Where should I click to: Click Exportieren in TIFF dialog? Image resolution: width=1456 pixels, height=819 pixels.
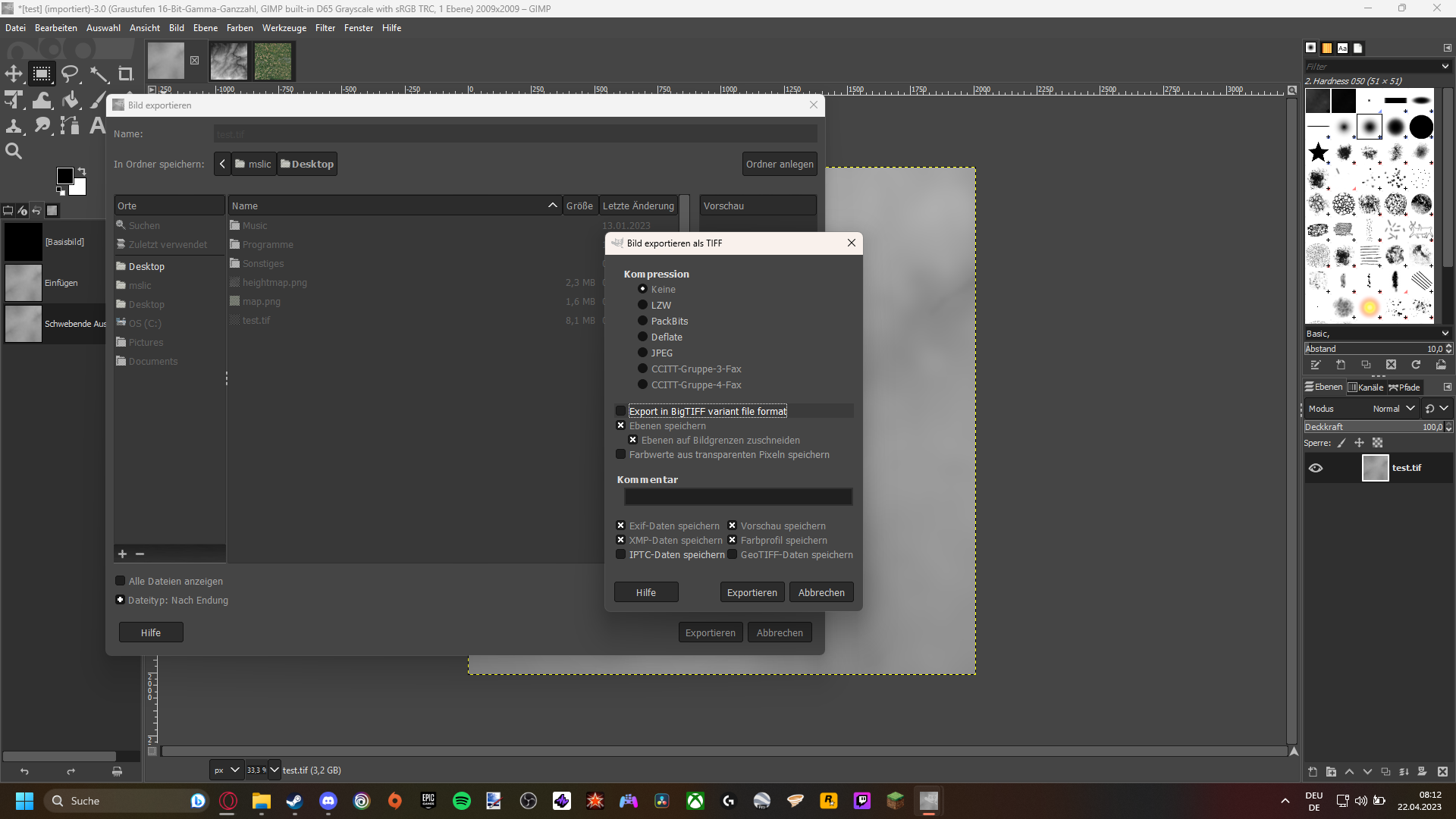[752, 592]
